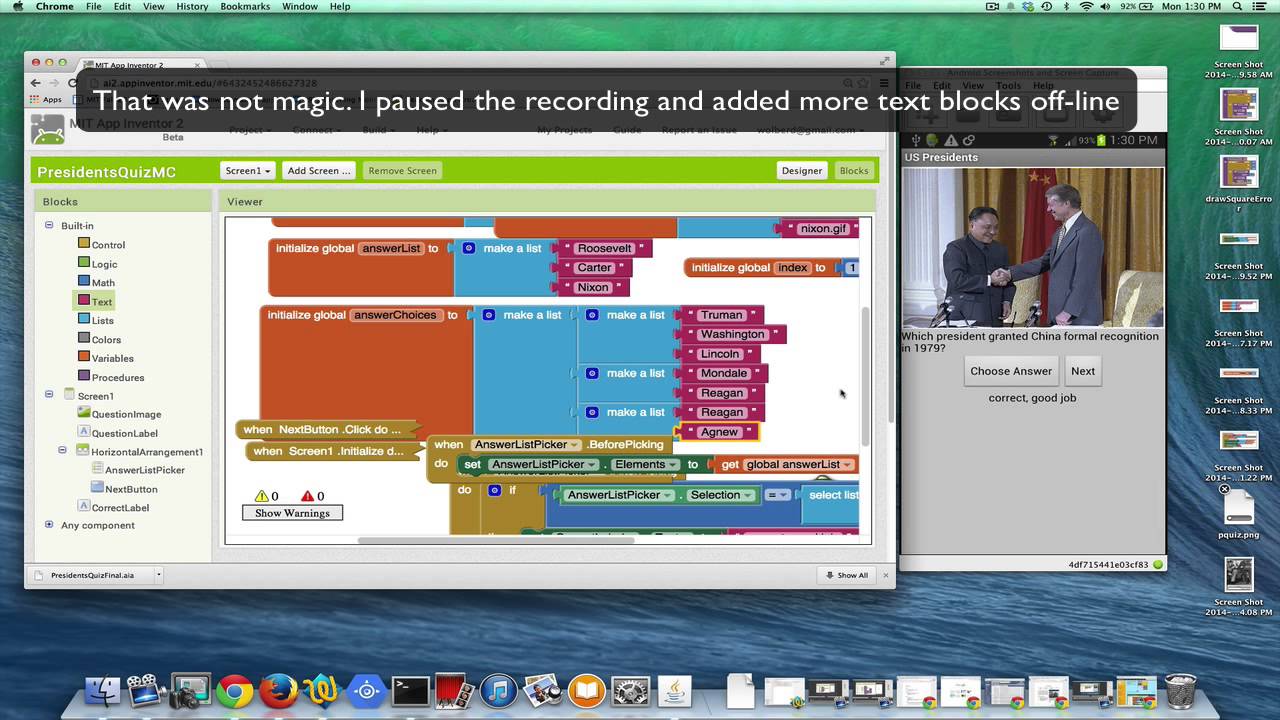Launch Google Chrome from the dock
Screen dimensions: 1280x720
(235, 691)
